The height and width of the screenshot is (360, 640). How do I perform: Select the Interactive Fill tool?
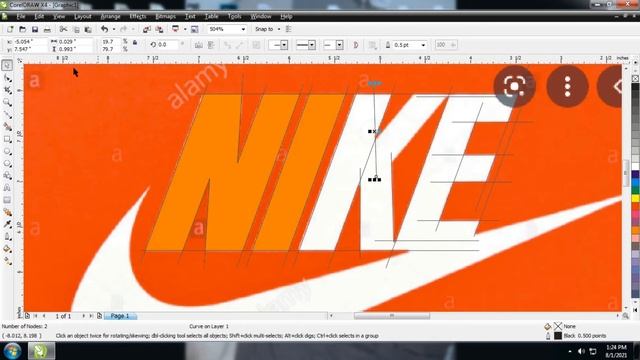7,261
